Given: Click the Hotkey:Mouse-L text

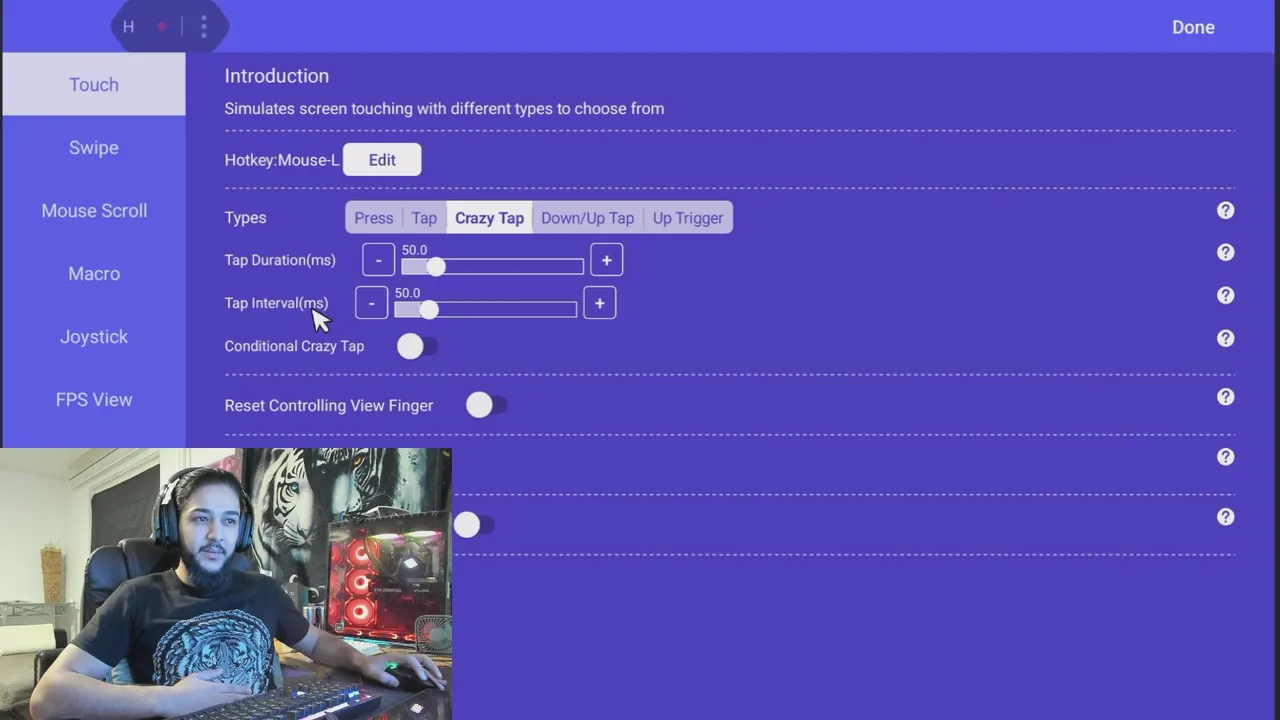Looking at the screenshot, I should click(x=282, y=160).
